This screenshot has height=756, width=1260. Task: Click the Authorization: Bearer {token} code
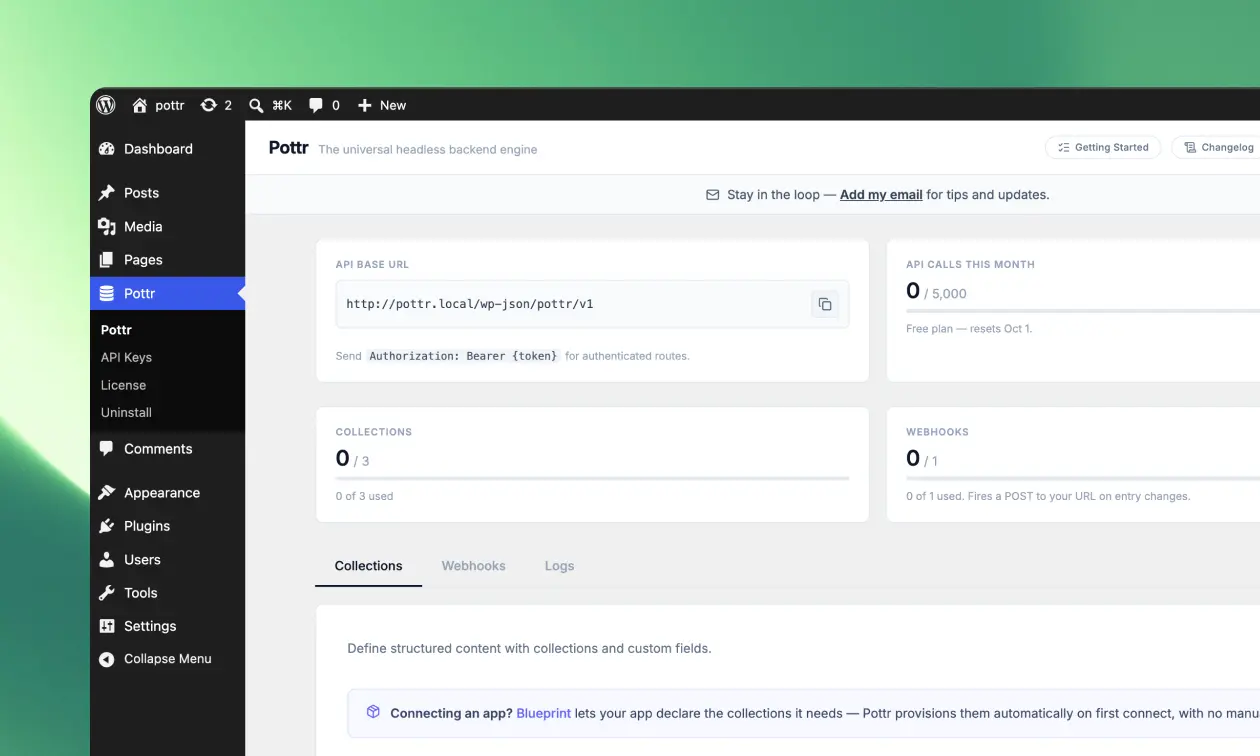click(x=463, y=356)
